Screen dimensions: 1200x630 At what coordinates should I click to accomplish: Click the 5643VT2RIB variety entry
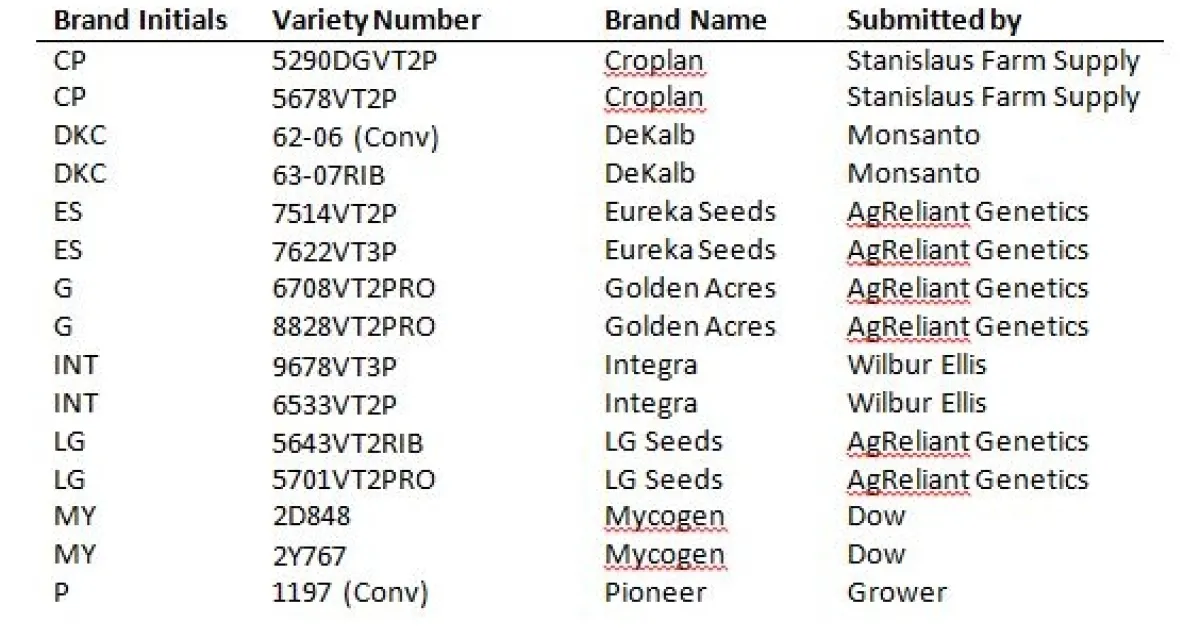click(x=347, y=441)
